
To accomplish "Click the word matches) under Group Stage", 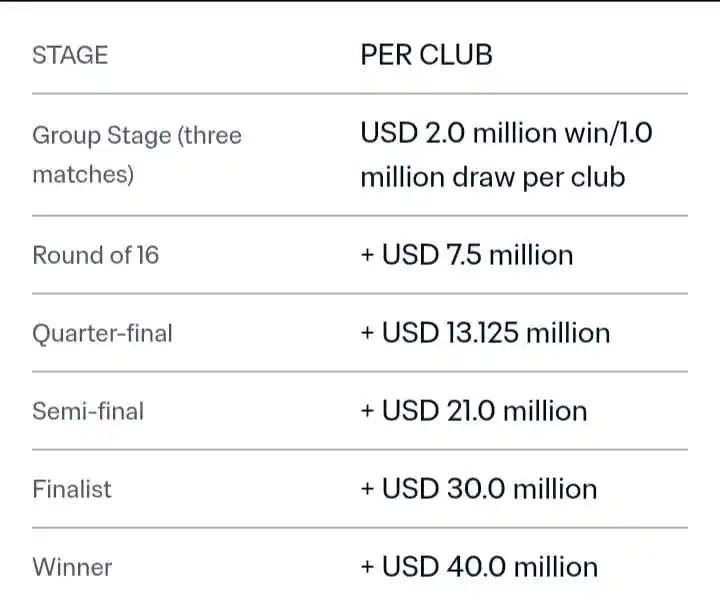I will tap(83, 175).
